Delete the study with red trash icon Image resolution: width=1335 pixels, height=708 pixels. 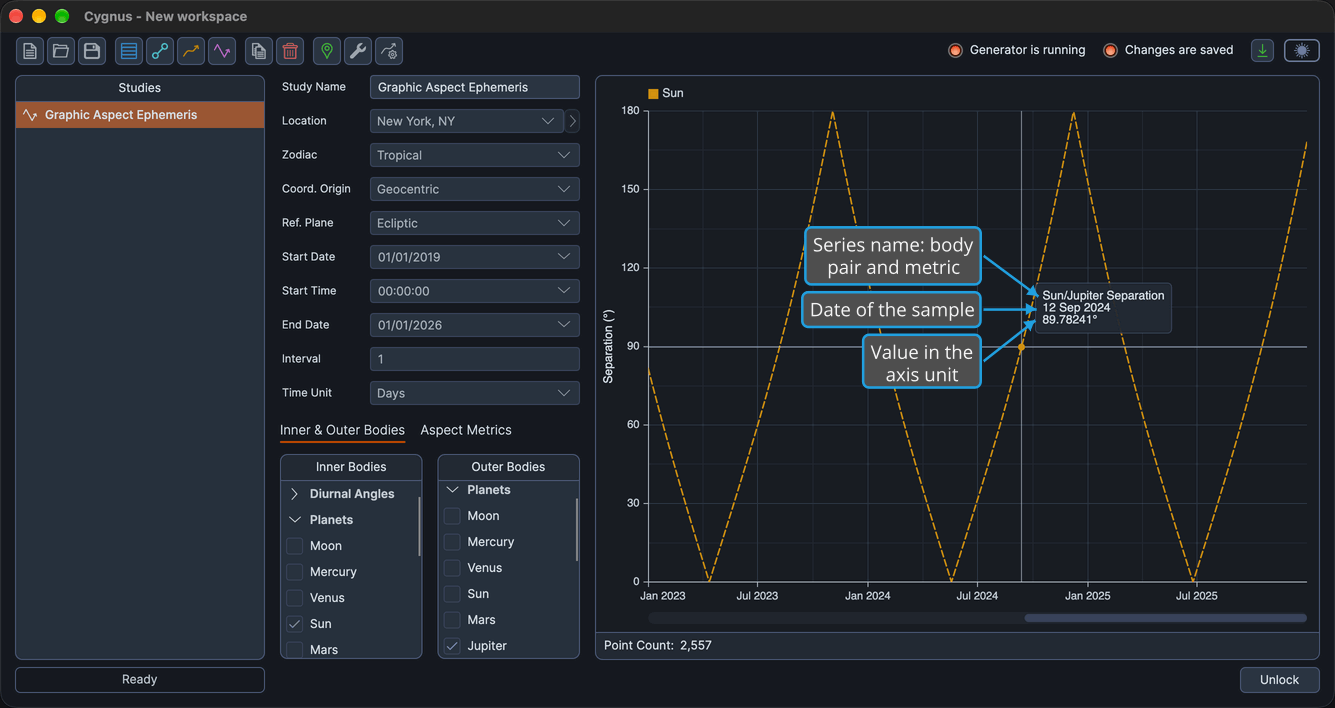click(290, 51)
